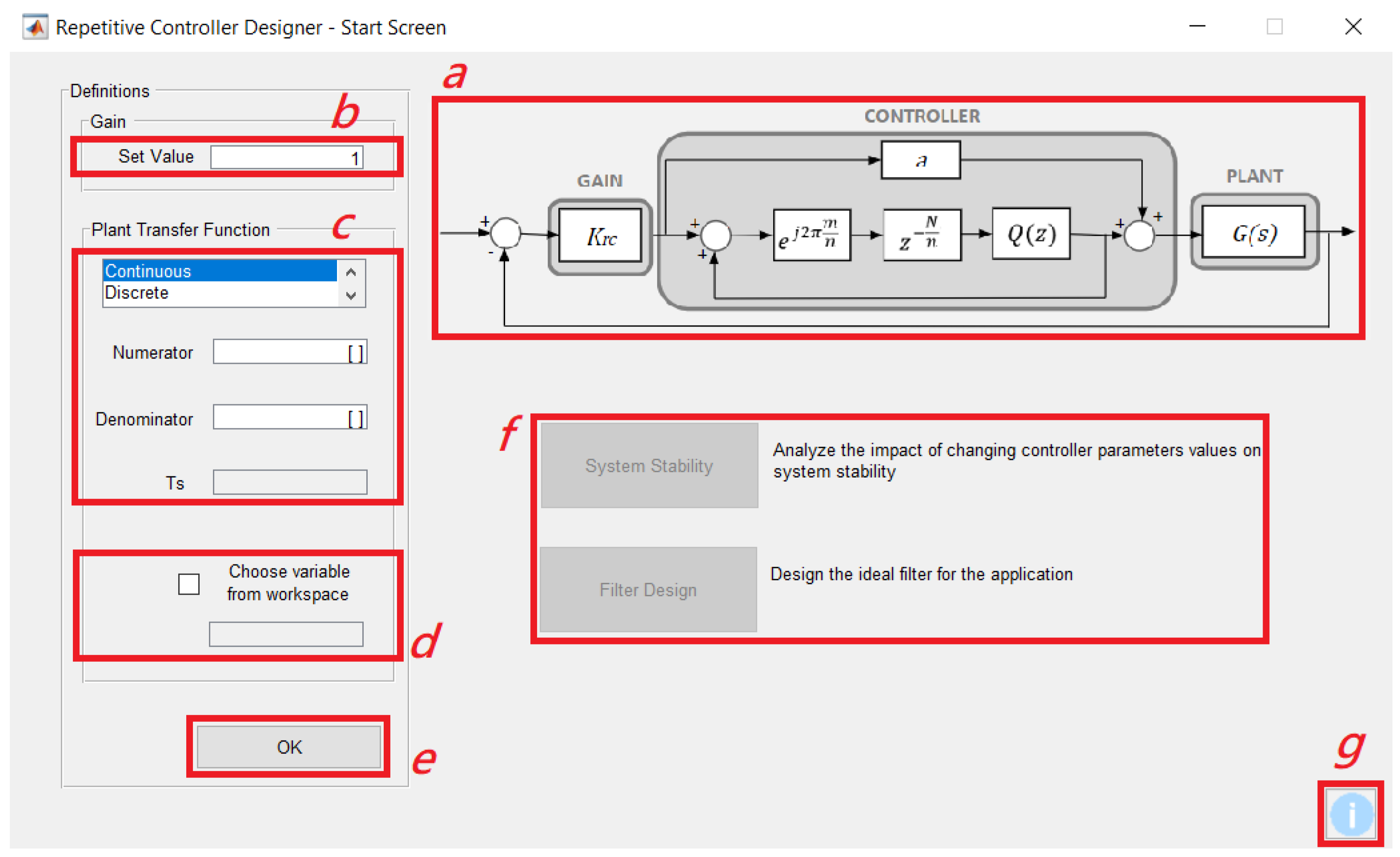Viewport: 1400px width, 857px height.
Task: Click the listbox scroll down arrow
Action: [351, 295]
